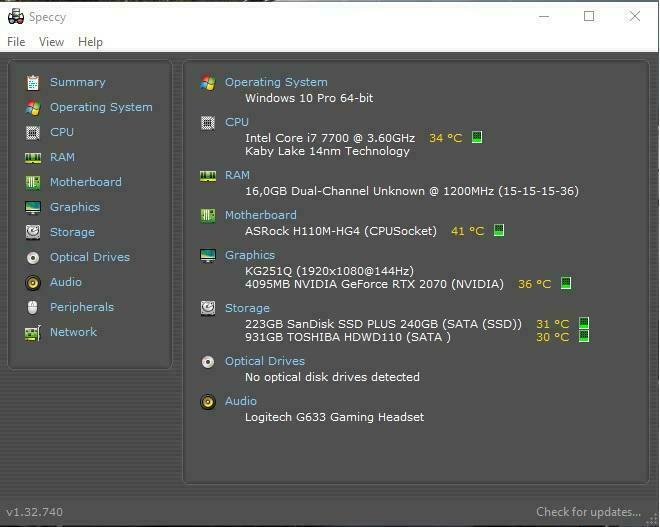The width and height of the screenshot is (660, 527).
Task: Show the RAM sidebar section
Action: tap(62, 157)
